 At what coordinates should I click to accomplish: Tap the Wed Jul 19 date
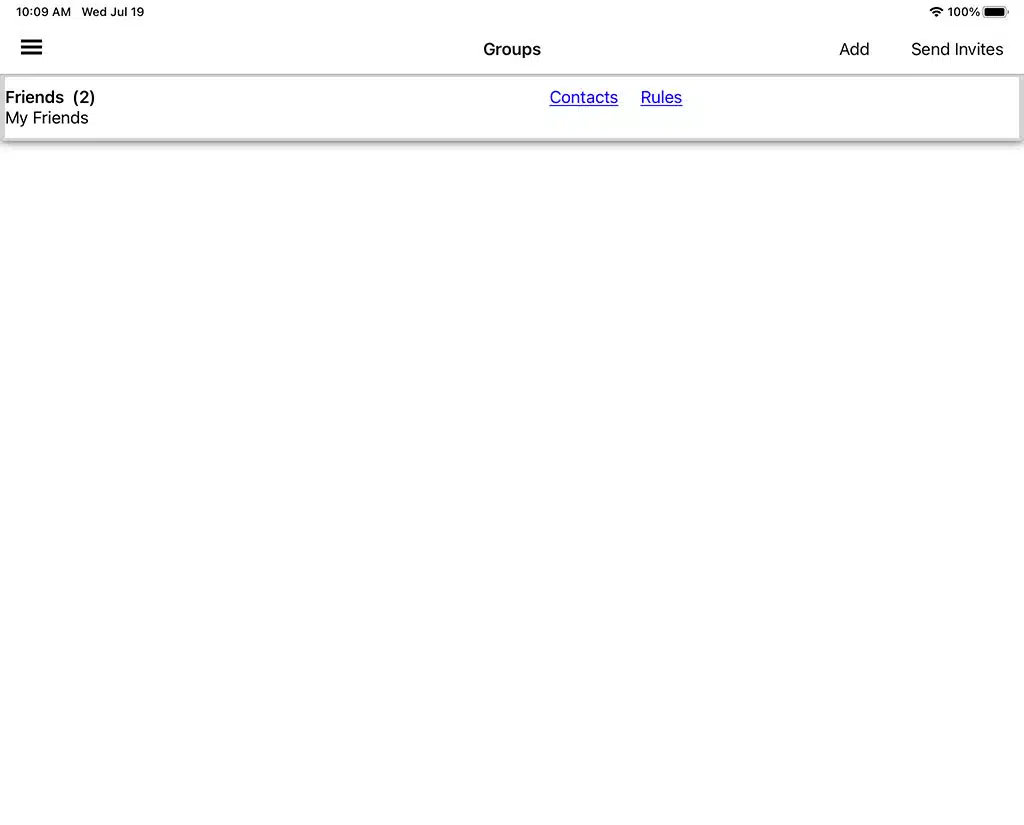click(113, 12)
